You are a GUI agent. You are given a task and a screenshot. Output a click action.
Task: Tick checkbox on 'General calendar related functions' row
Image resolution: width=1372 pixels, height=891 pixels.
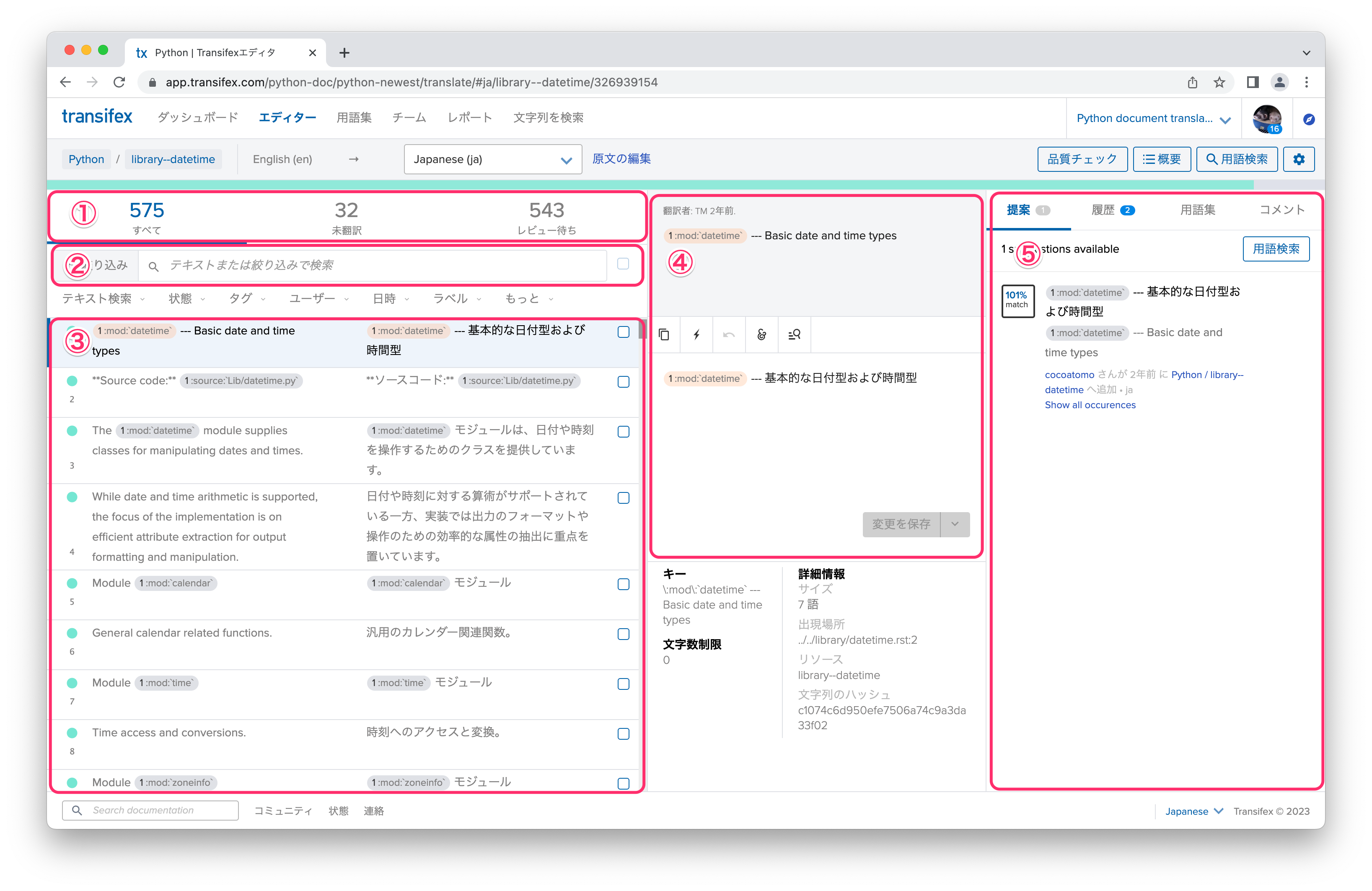623,634
